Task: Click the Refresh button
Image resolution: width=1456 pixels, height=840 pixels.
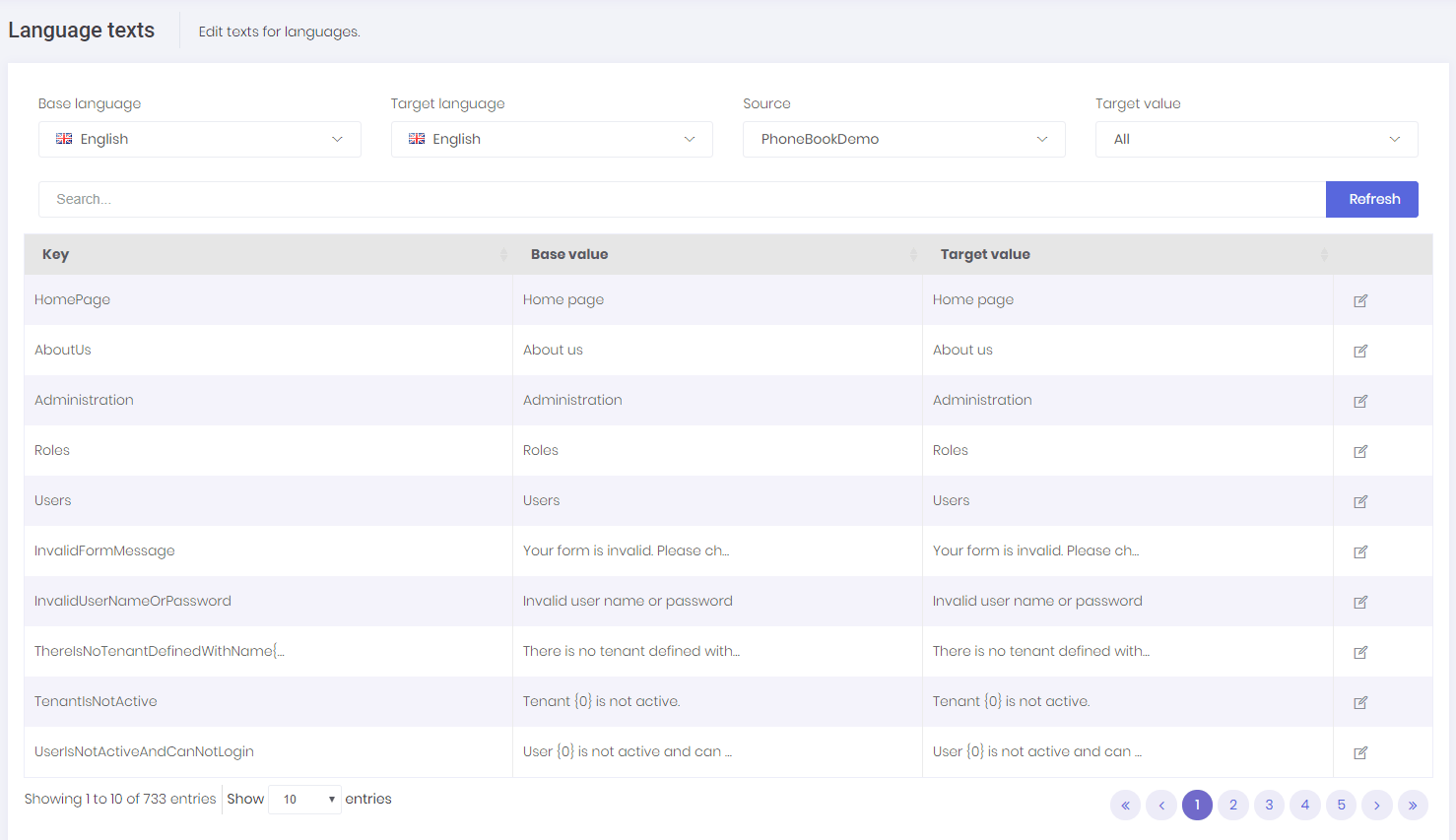Action: 1371,199
